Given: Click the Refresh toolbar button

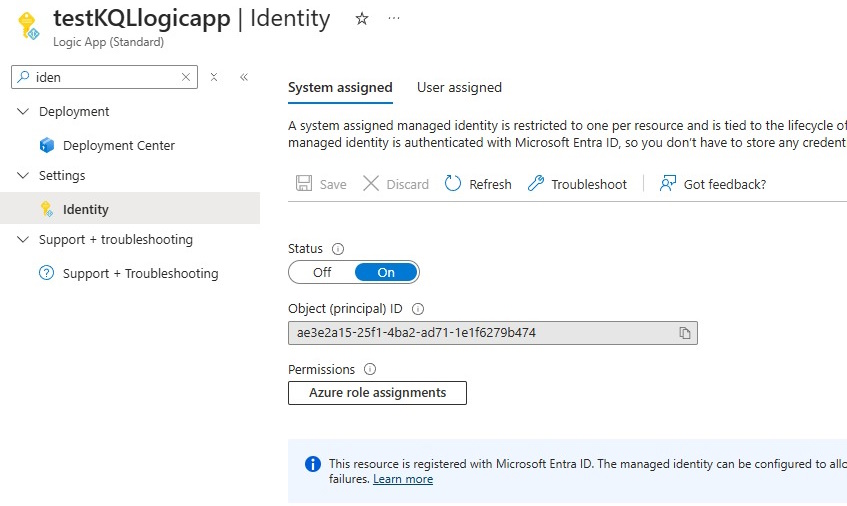Looking at the screenshot, I should coord(478,184).
